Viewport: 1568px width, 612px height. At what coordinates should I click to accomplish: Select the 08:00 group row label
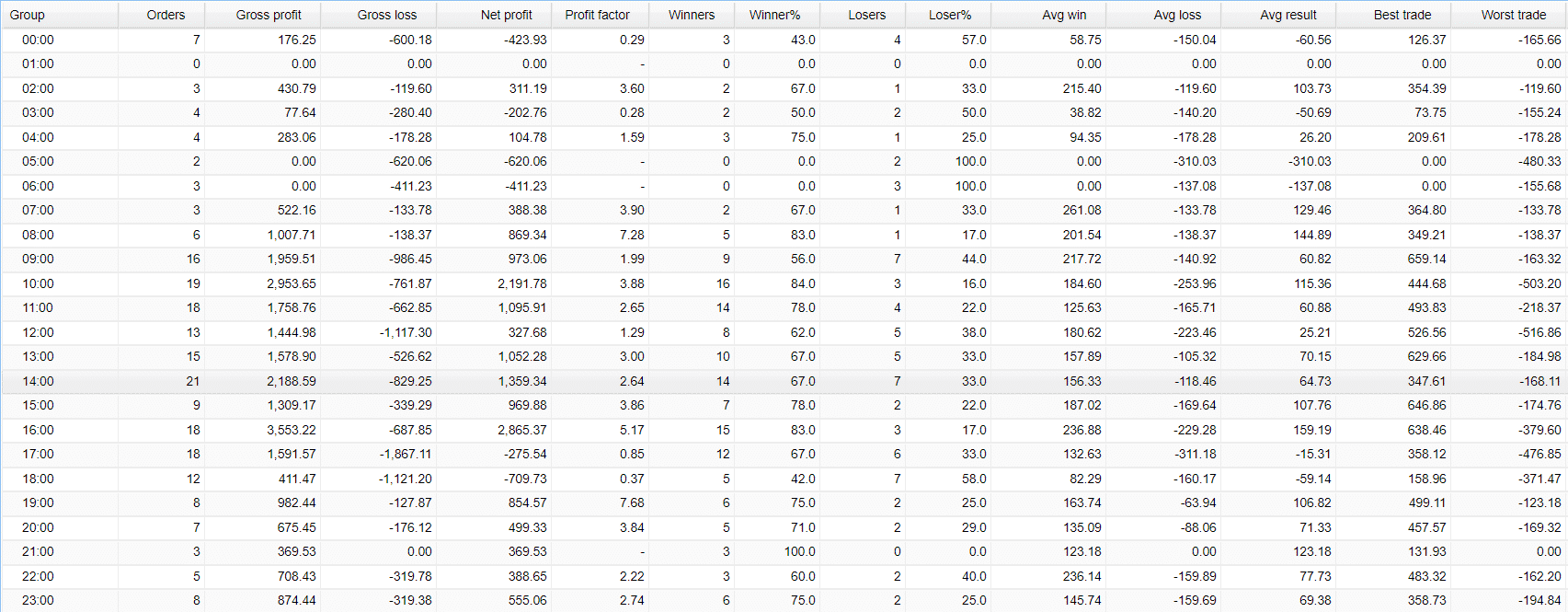pos(38,235)
